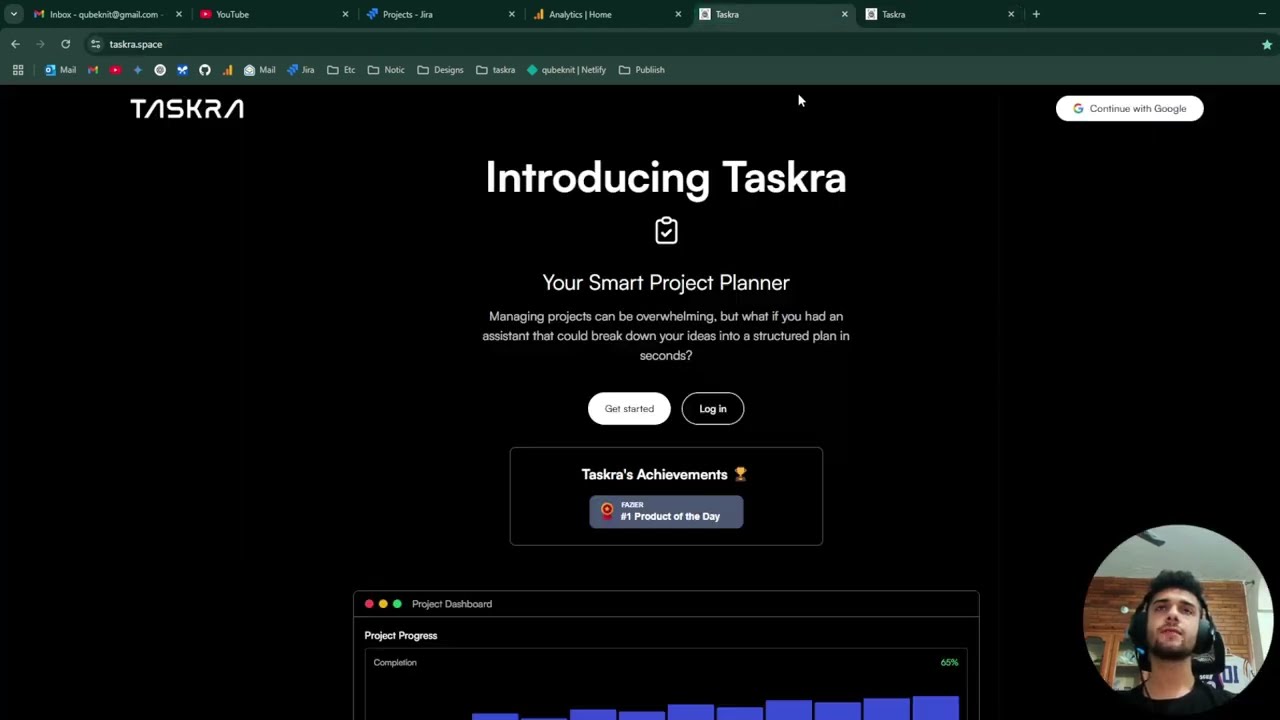Expand the Notic bookmarks folder

pos(386,70)
